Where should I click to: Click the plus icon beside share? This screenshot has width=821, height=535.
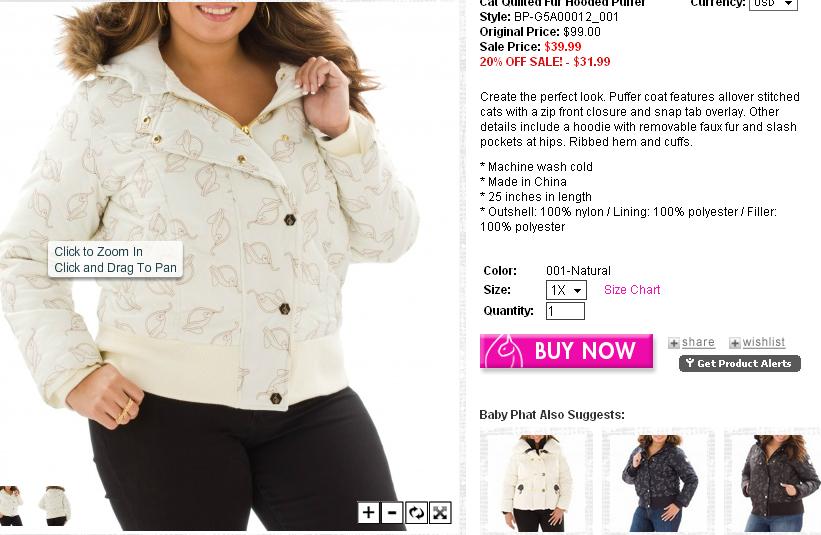(x=674, y=343)
